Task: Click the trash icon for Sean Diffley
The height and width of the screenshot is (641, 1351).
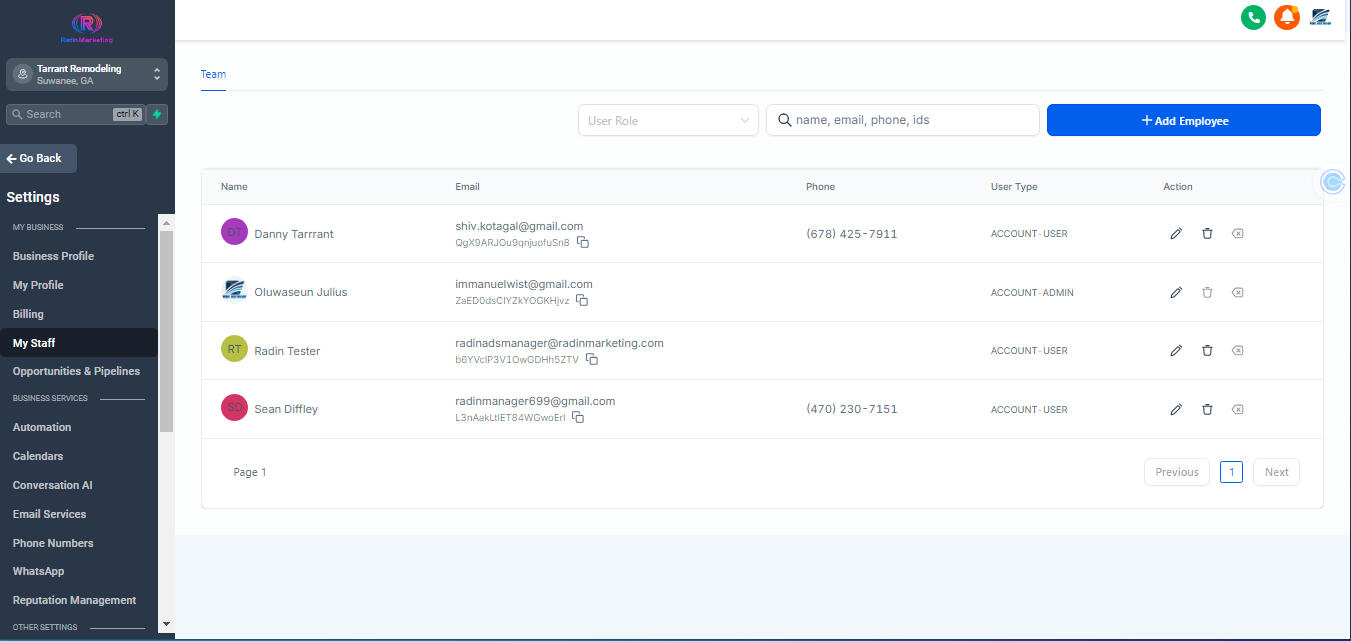Action: 1207,410
